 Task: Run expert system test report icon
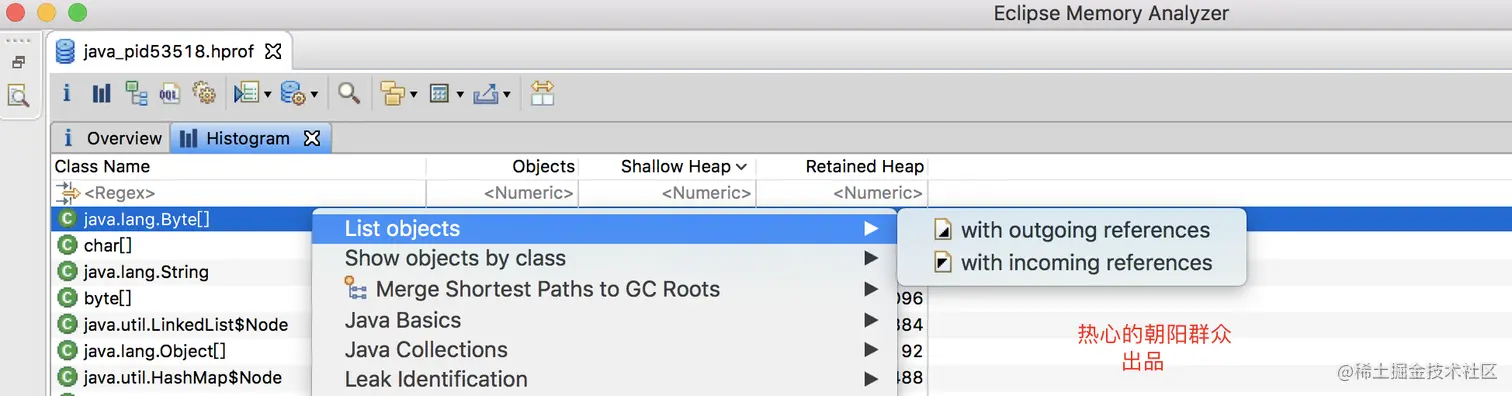click(x=245, y=93)
